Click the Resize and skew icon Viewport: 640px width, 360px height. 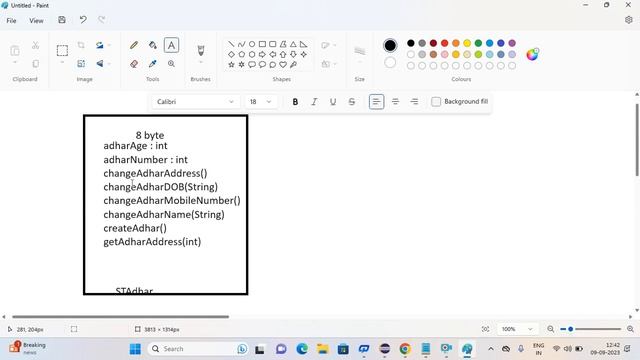pos(81,63)
